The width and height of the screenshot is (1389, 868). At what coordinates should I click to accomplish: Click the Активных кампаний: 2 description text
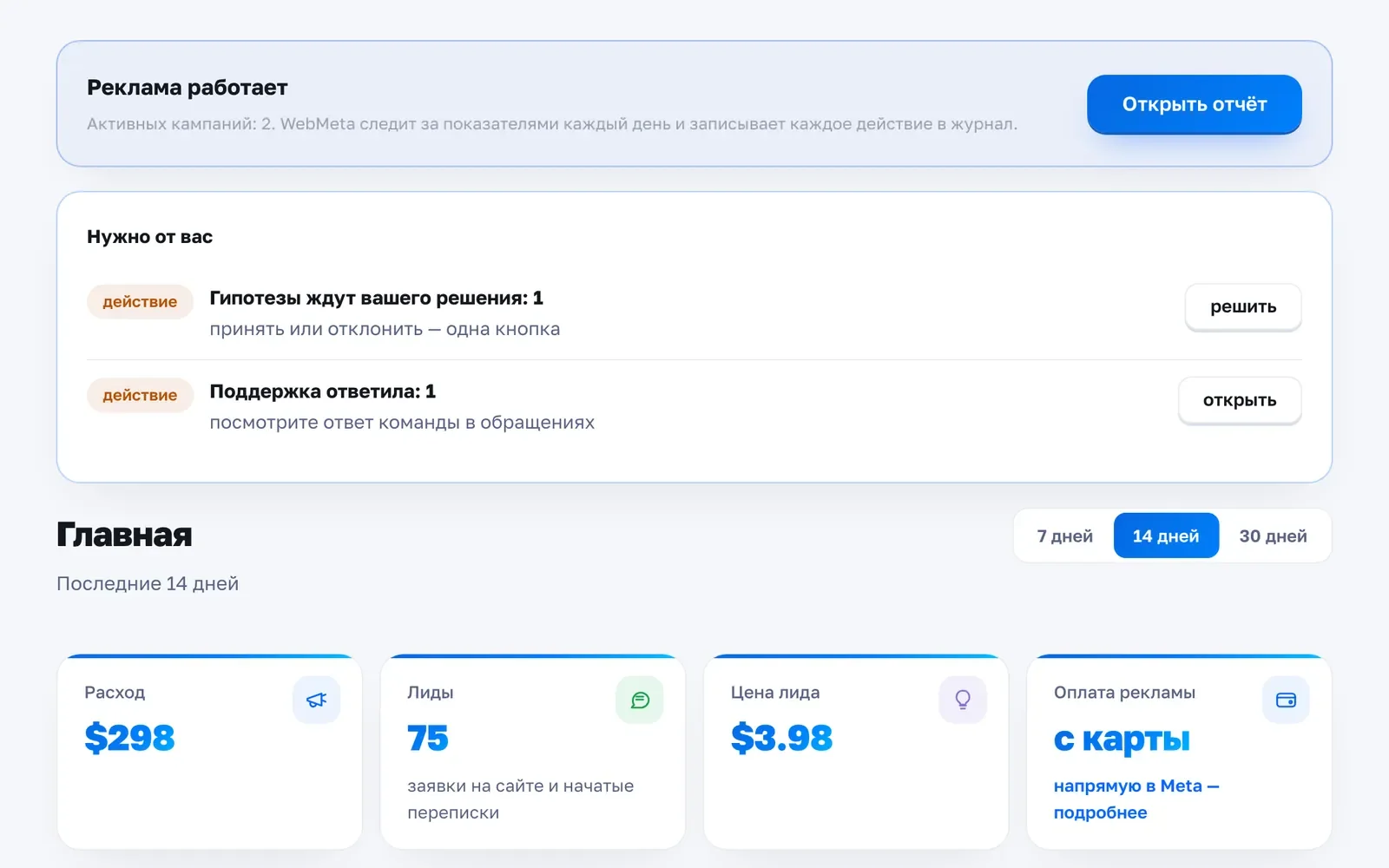(552, 124)
